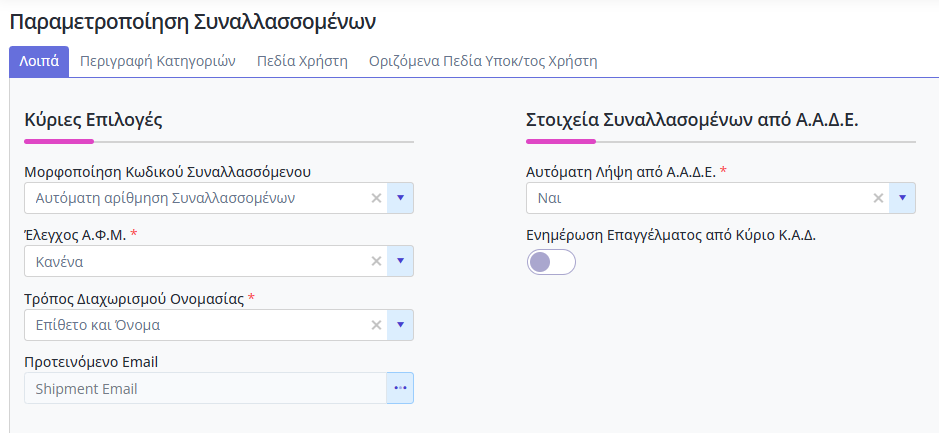This screenshot has height=433, width=939.
Task: Expand the Έλεγχος Α.Φ.Μ. dropdown arrow
Action: (x=400, y=262)
